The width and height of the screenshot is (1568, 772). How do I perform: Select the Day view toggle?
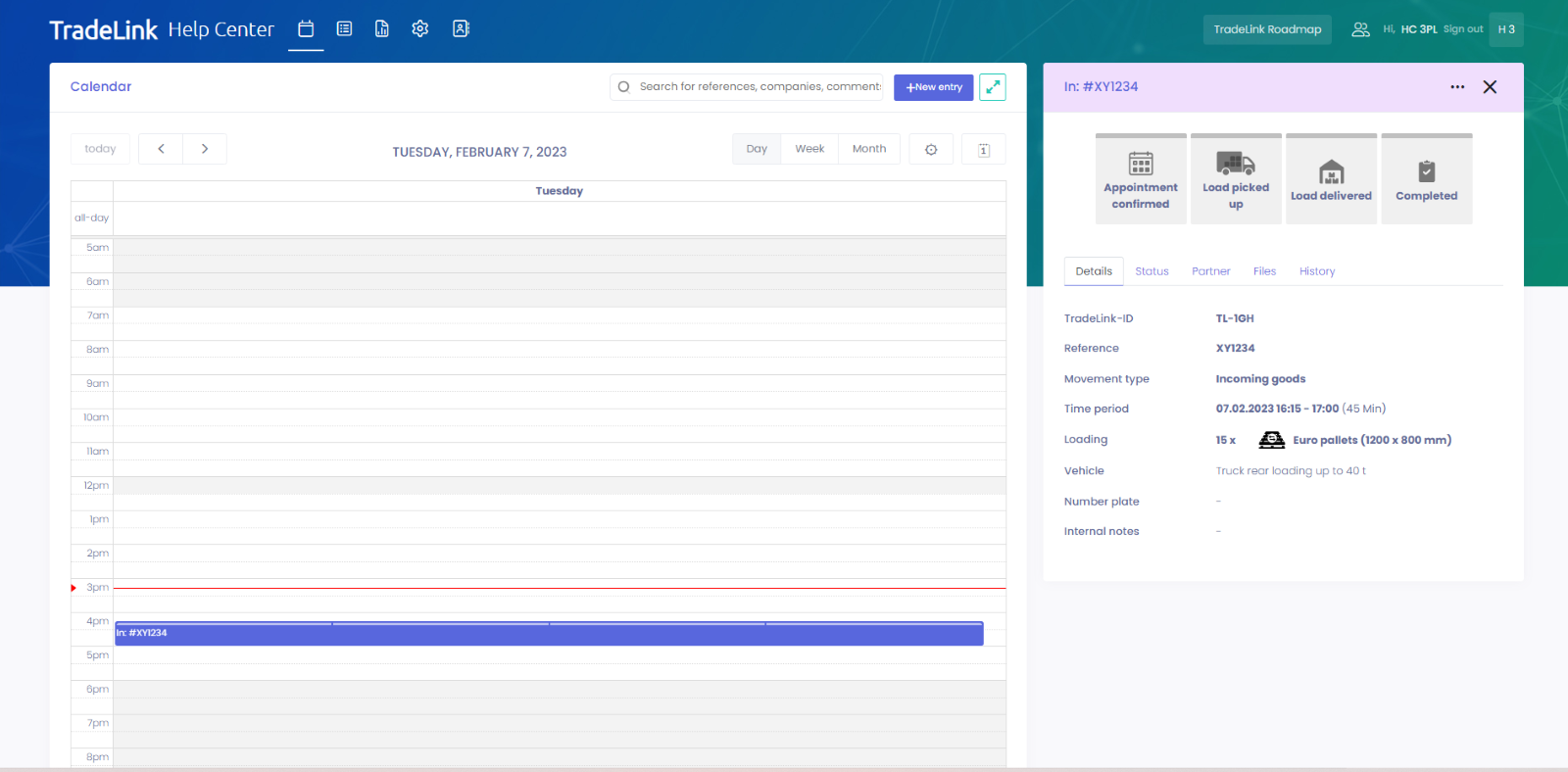[757, 149]
